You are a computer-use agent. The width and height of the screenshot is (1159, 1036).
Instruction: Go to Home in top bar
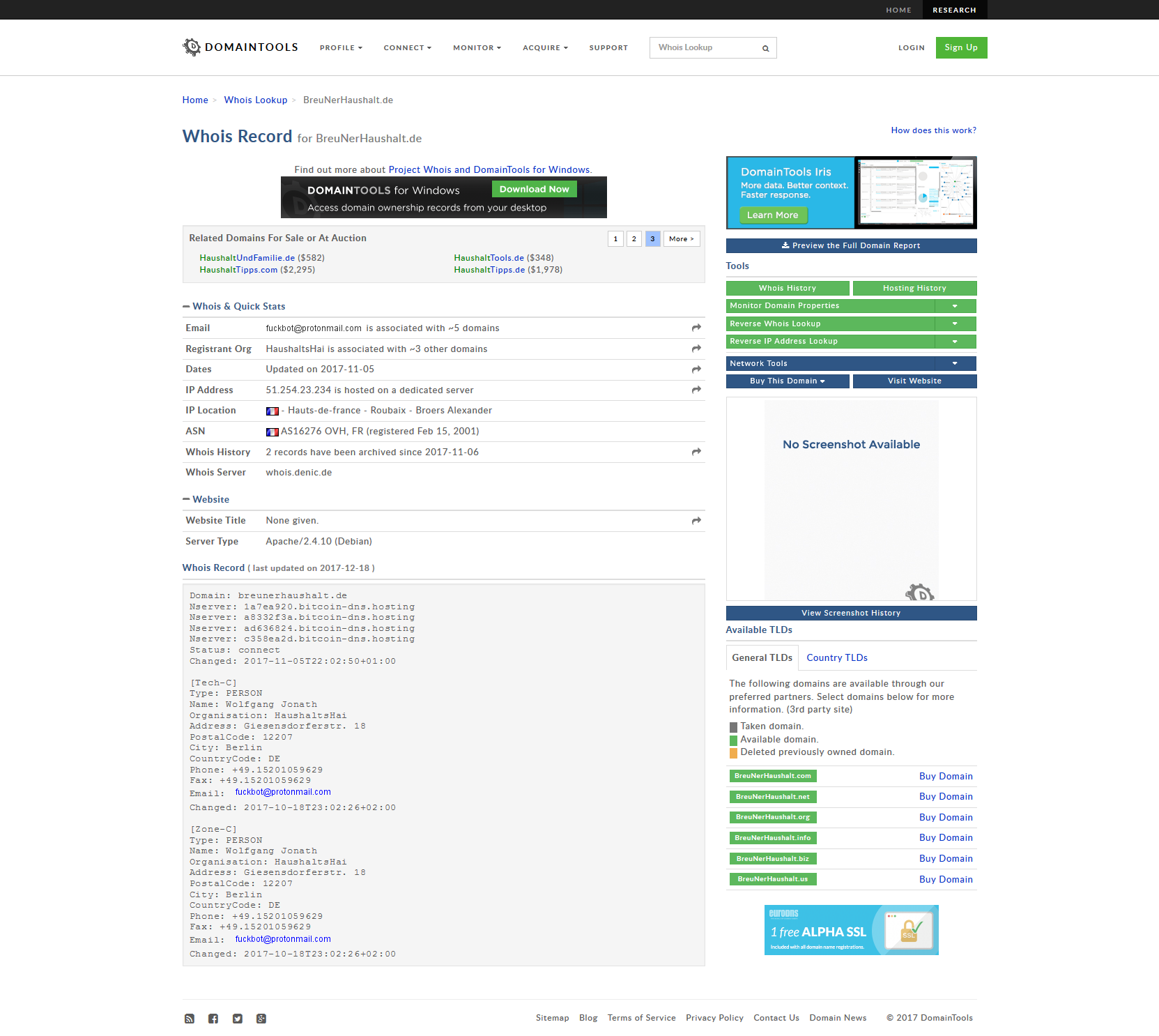tap(898, 10)
